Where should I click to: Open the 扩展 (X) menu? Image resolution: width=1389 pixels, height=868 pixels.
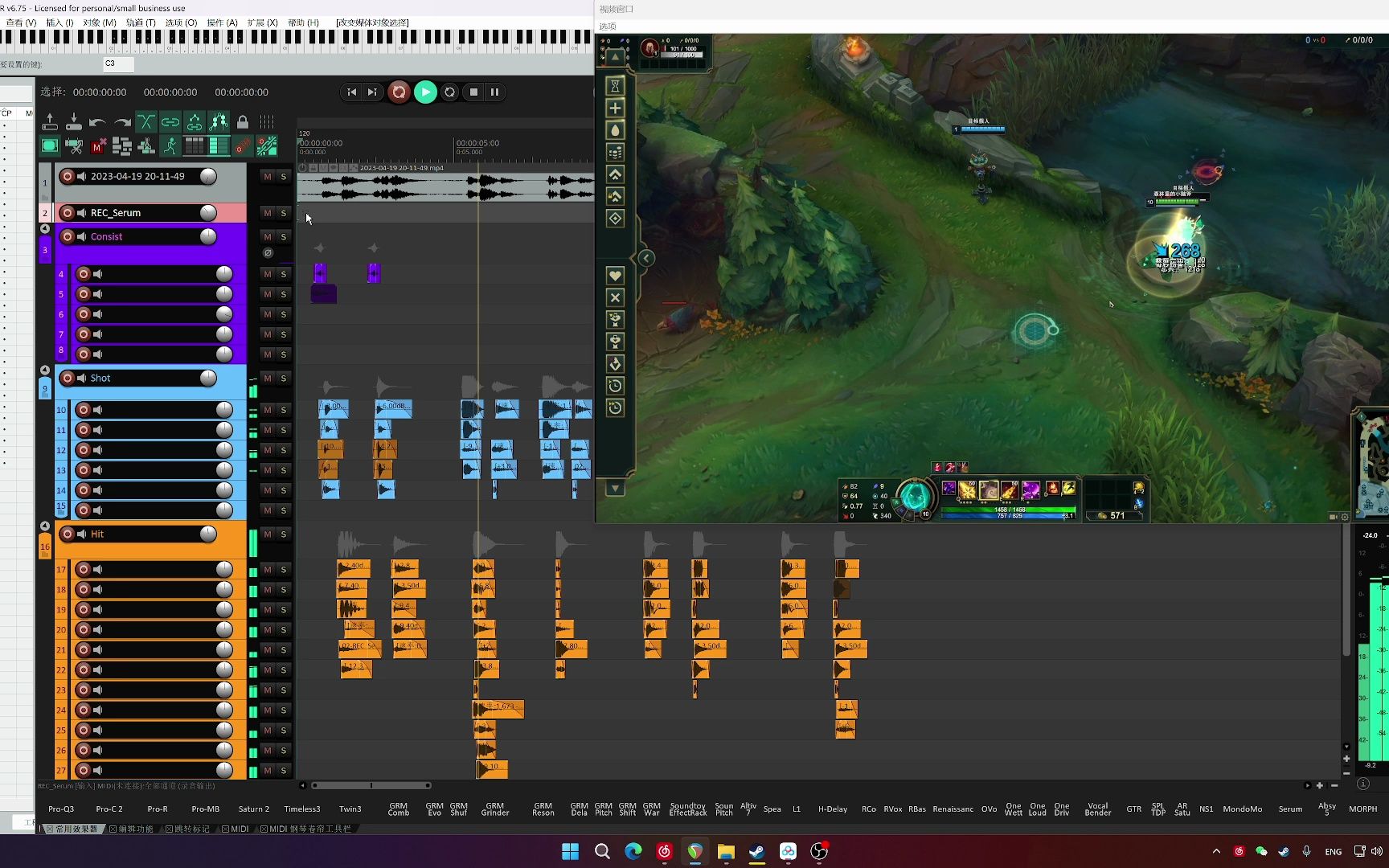point(262,23)
